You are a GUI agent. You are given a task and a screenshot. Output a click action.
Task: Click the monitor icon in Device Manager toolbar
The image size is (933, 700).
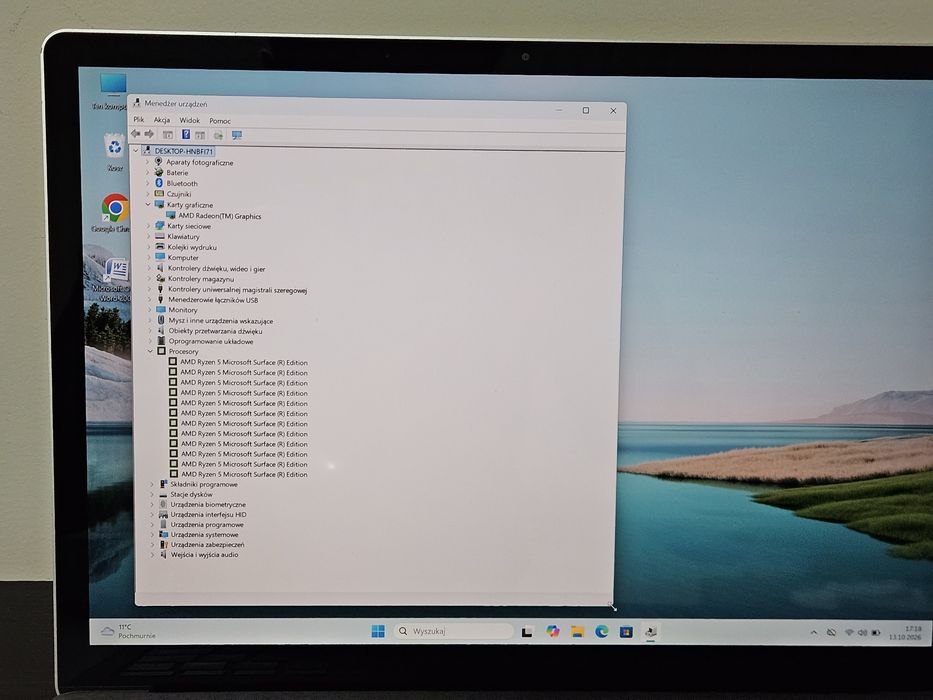(x=237, y=135)
